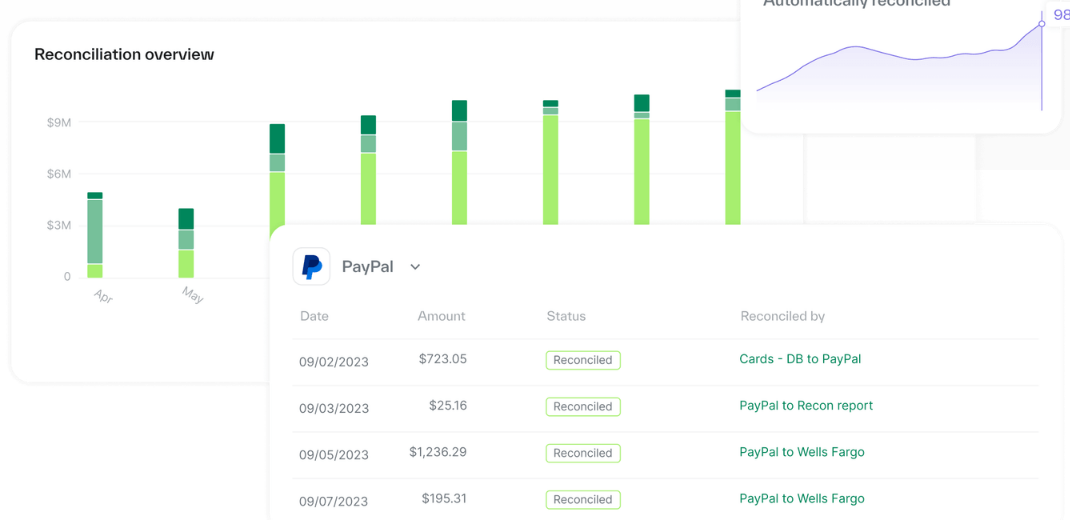Click Reconciled badge for 09/05/2023 row

(583, 453)
